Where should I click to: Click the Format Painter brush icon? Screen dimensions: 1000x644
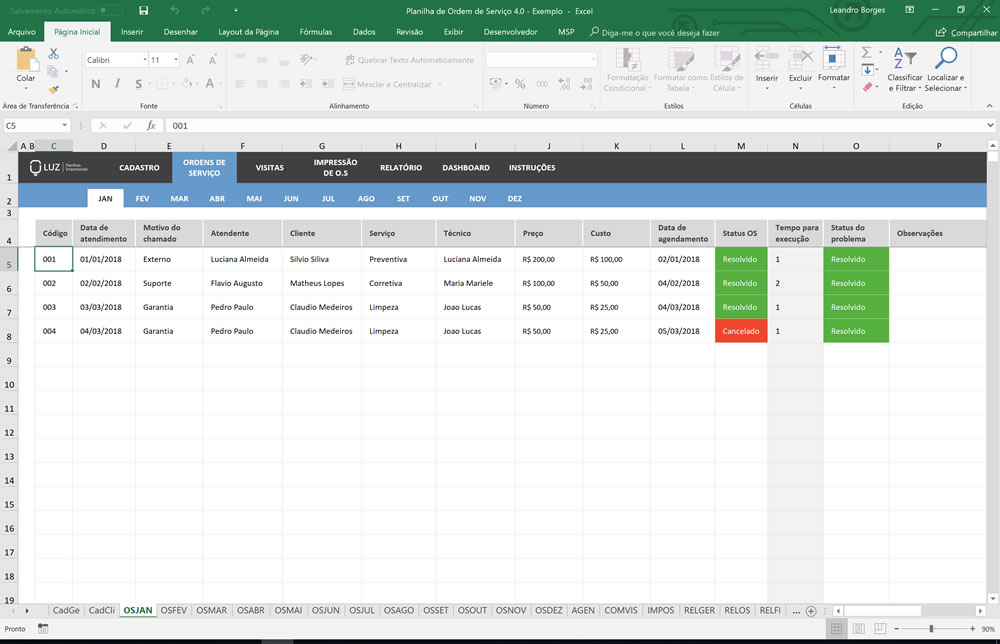[x=54, y=89]
